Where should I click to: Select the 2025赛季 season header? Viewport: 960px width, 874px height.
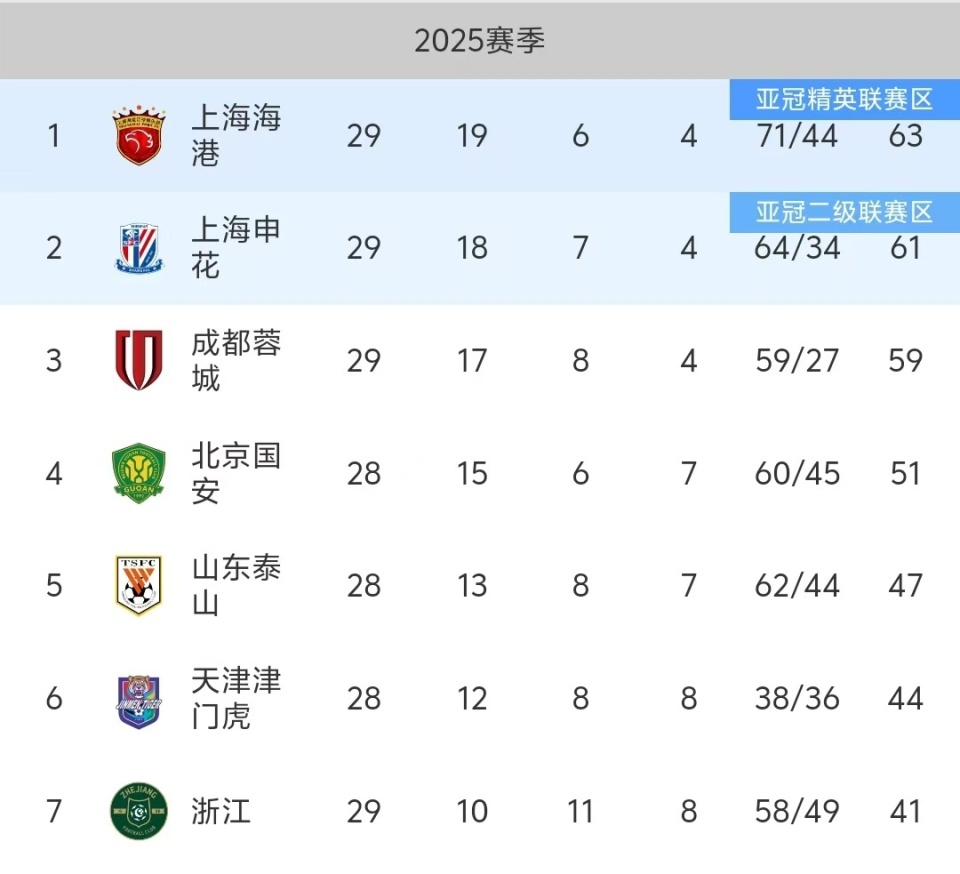(x=480, y=40)
